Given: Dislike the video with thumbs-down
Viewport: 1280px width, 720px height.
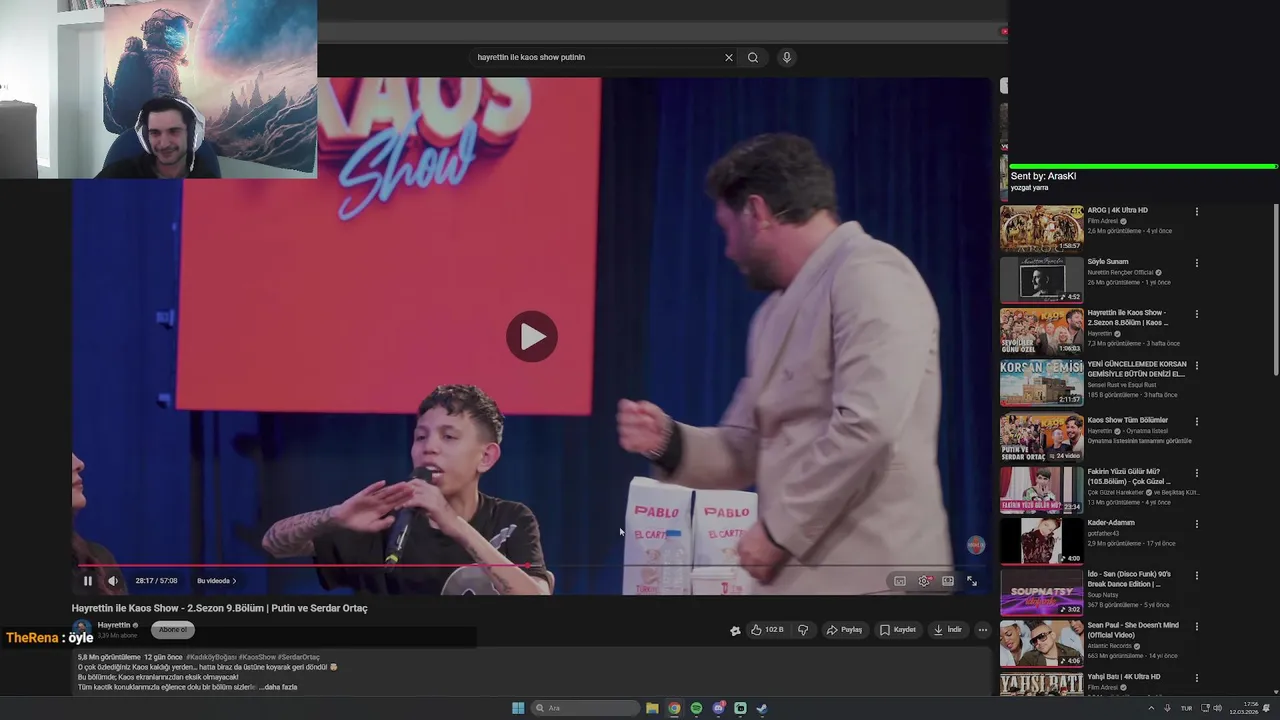Looking at the screenshot, I should [803, 630].
